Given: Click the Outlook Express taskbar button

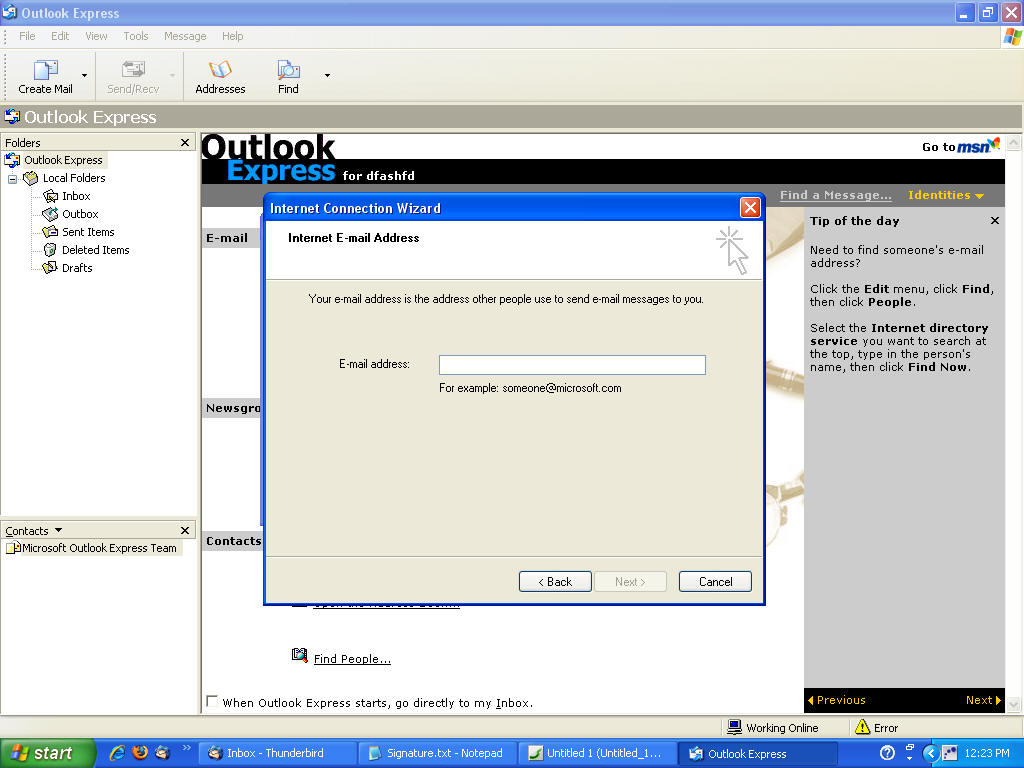Looking at the screenshot, I should coord(758,753).
